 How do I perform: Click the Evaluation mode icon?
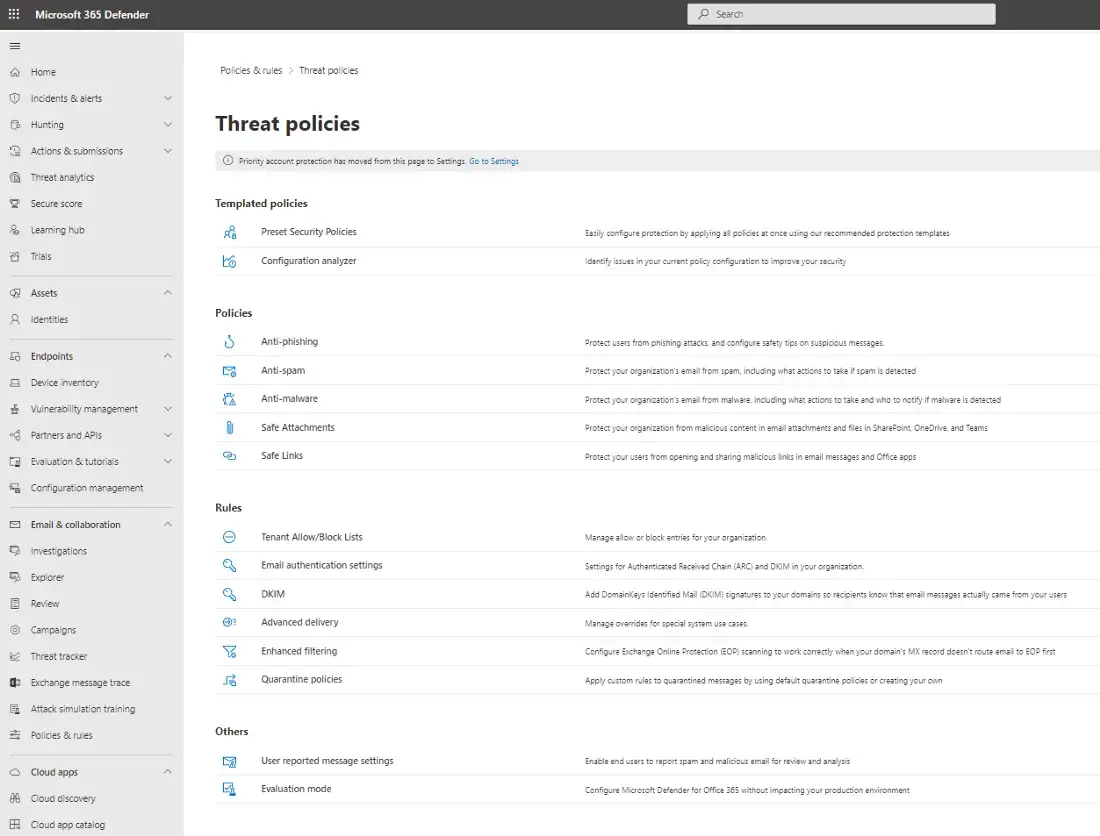pos(229,789)
